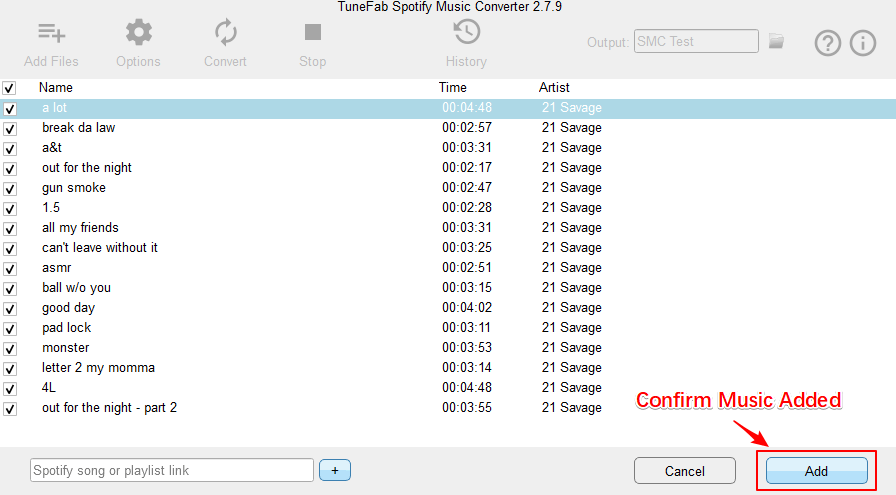Click the Artist column header
Viewport: 896px width, 495px height.
[x=554, y=87]
